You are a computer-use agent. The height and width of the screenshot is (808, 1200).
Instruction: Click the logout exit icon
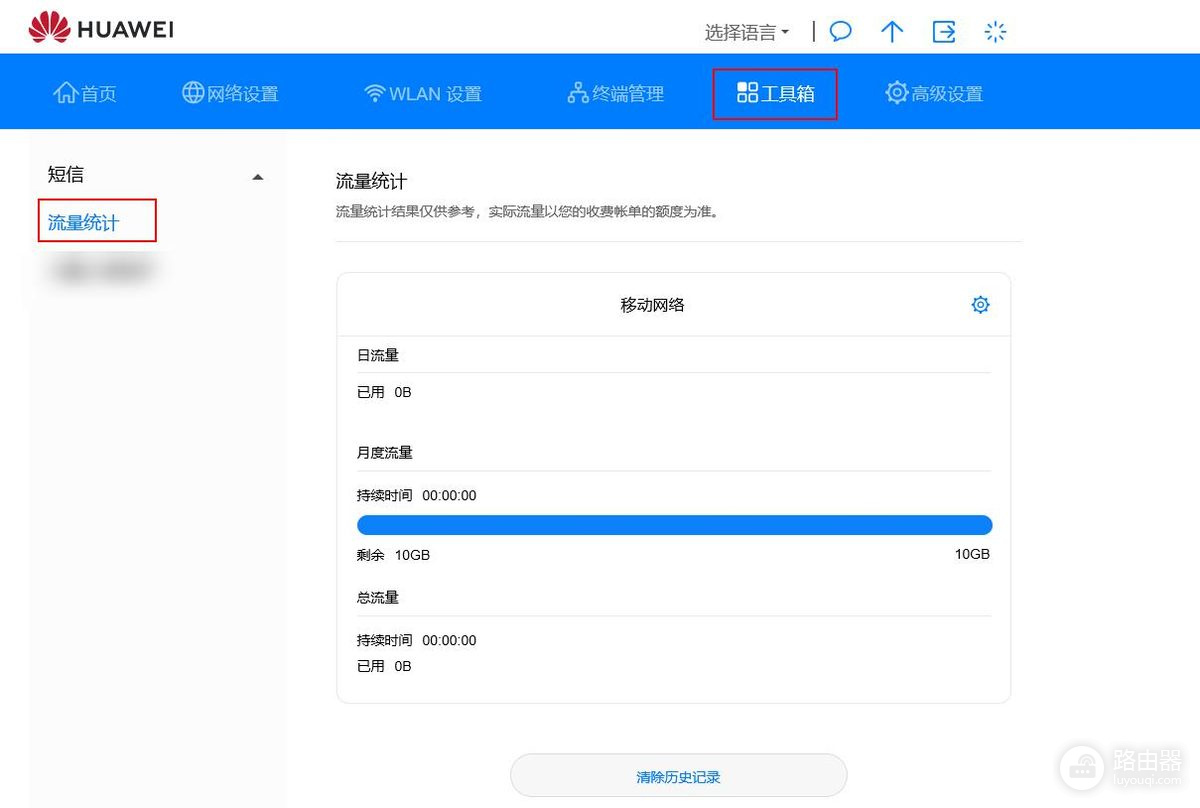pos(944,32)
